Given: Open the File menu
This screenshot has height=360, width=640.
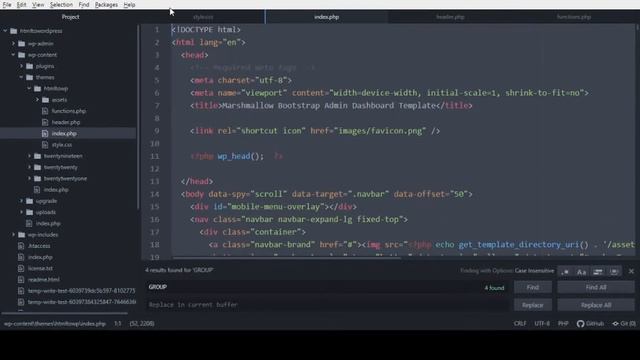Looking at the screenshot, I should 7,5.
